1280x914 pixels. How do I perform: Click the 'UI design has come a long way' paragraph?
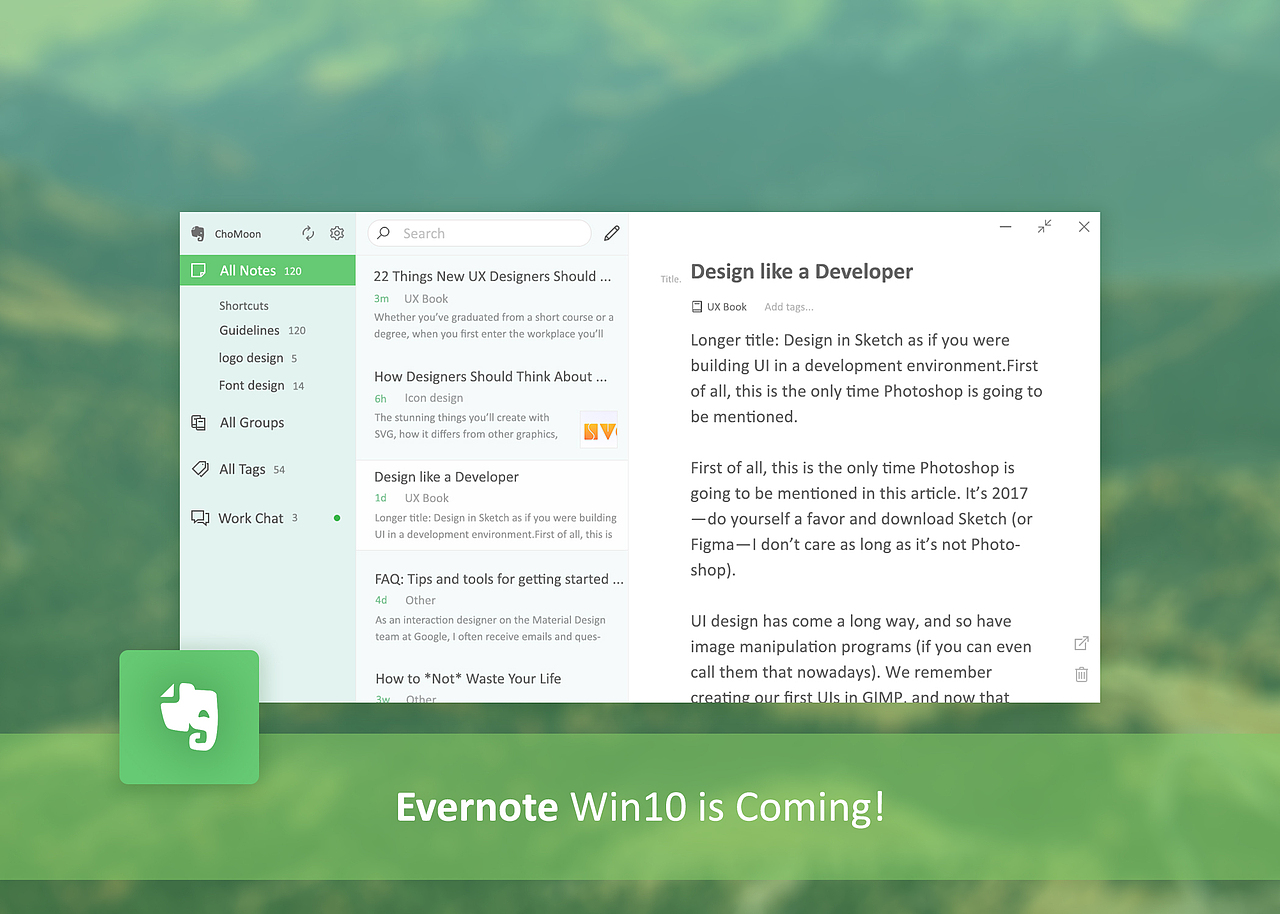[860, 659]
